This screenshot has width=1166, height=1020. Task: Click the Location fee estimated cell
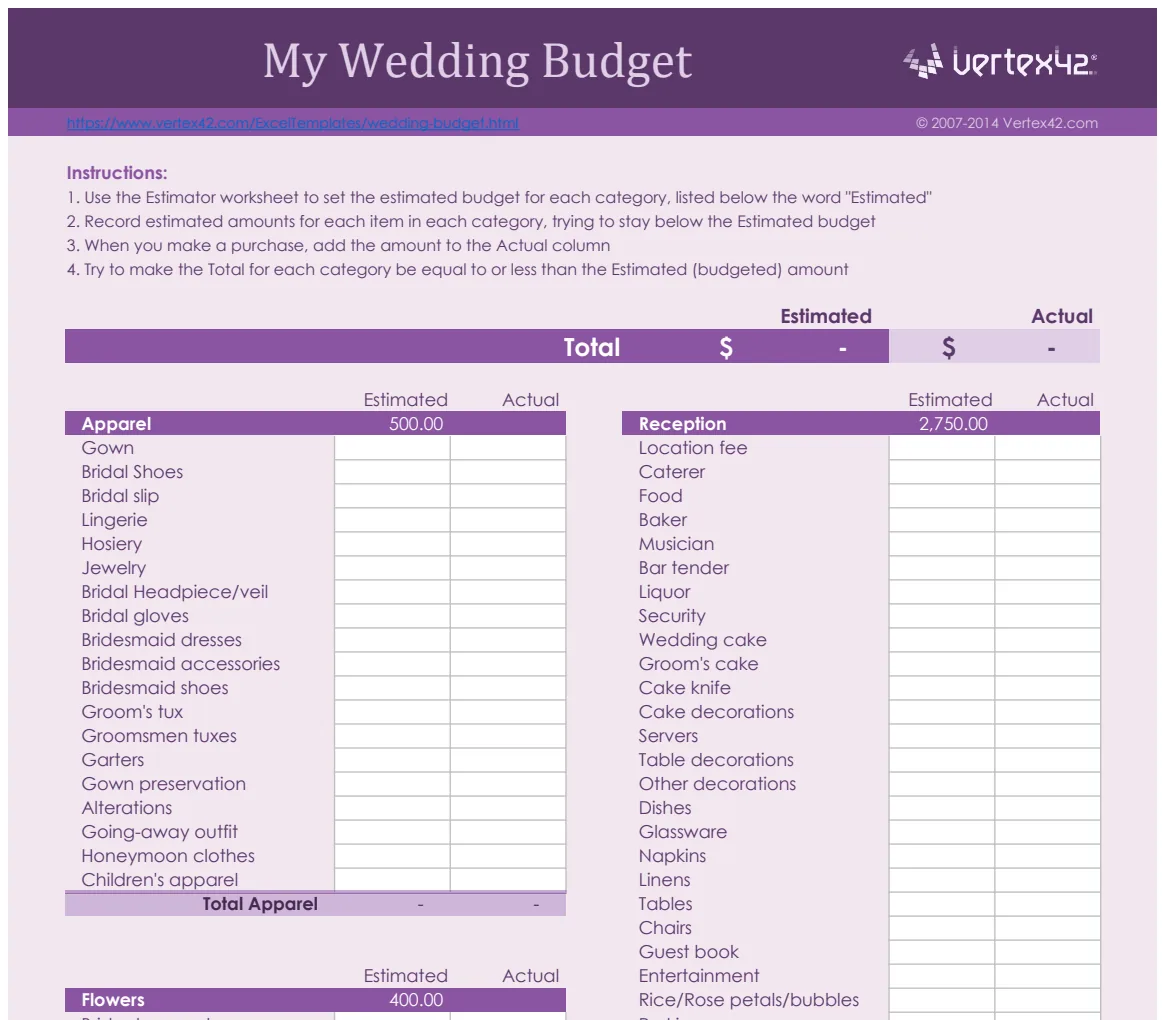click(x=941, y=448)
